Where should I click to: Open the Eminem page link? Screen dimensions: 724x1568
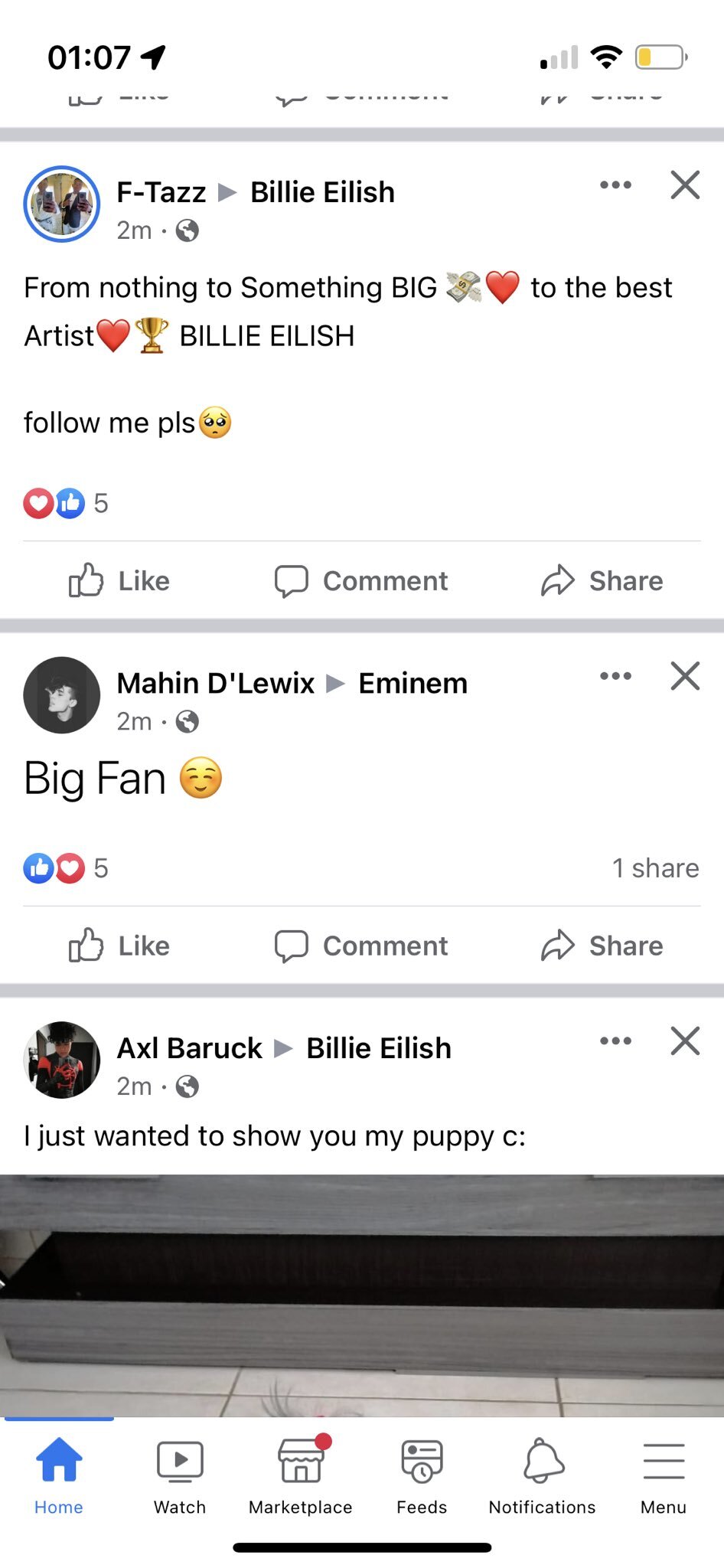pos(413,683)
